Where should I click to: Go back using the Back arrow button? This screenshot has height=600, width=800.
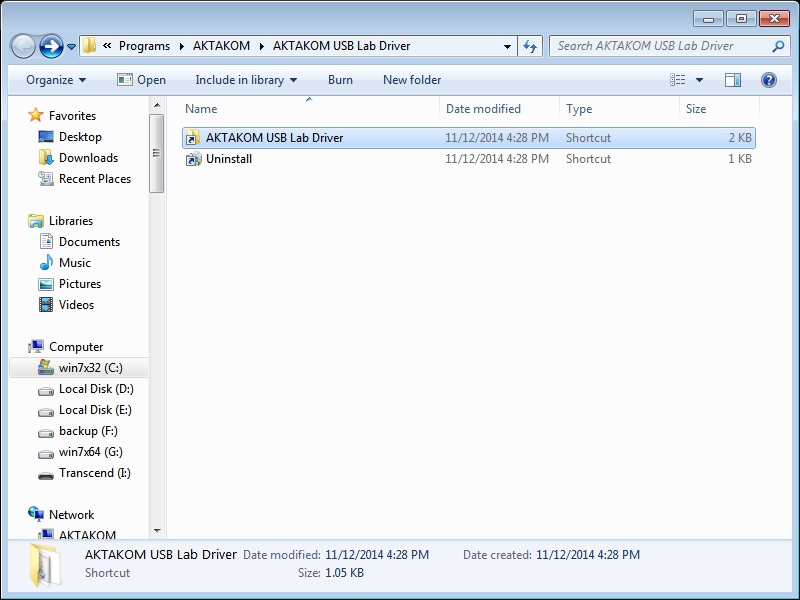(x=23, y=46)
